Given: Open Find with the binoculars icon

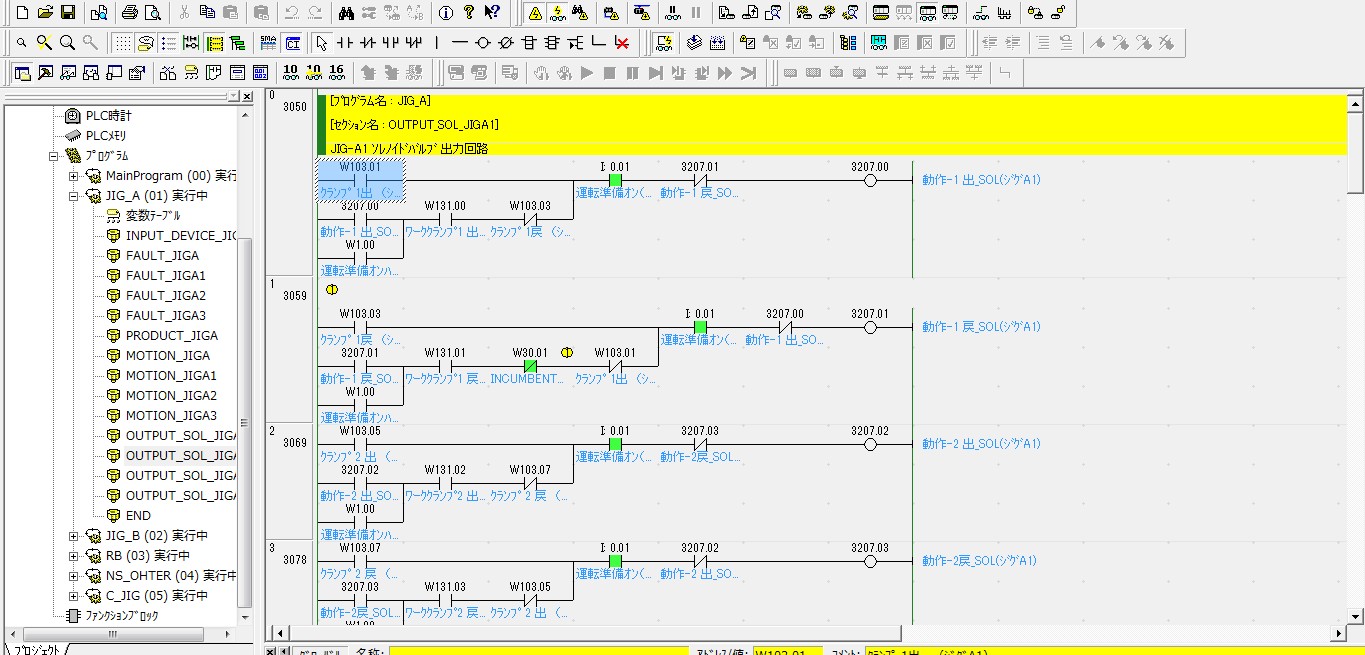Looking at the screenshot, I should click(346, 12).
